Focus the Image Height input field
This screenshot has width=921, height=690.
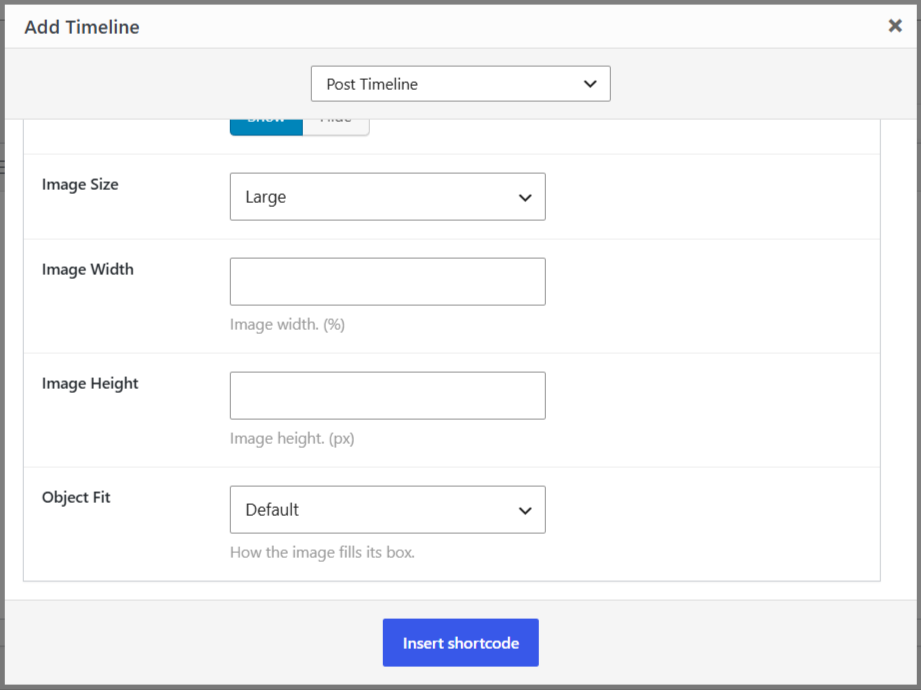tap(388, 395)
